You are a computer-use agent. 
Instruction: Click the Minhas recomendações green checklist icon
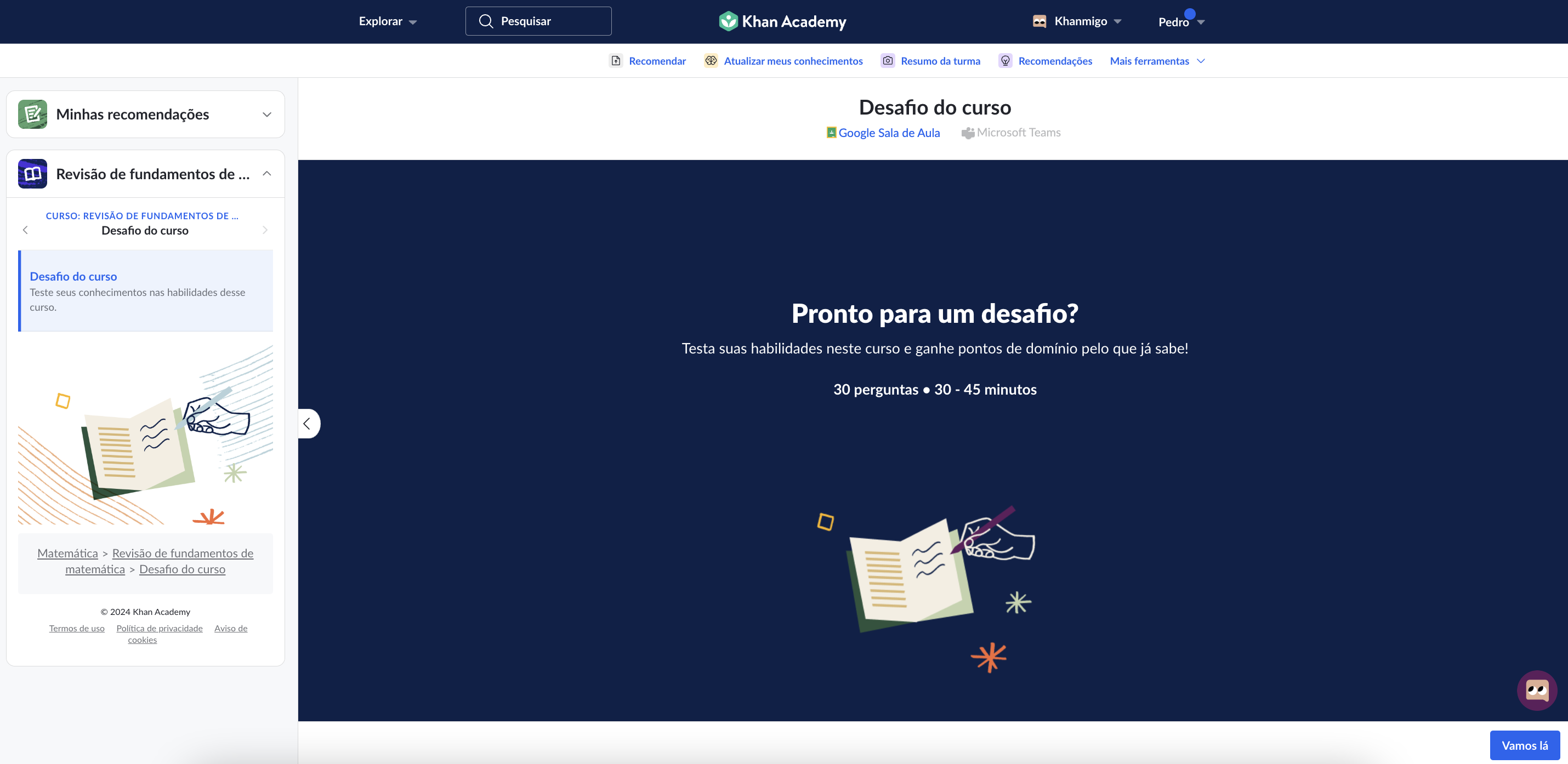pyautogui.click(x=33, y=115)
